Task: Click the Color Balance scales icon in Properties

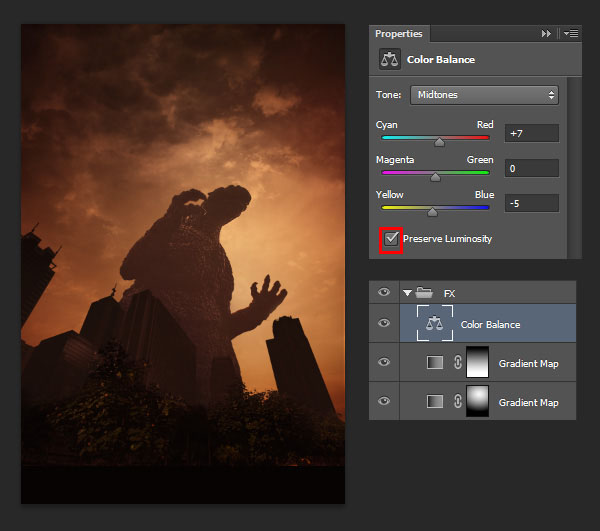Action: 390,59
